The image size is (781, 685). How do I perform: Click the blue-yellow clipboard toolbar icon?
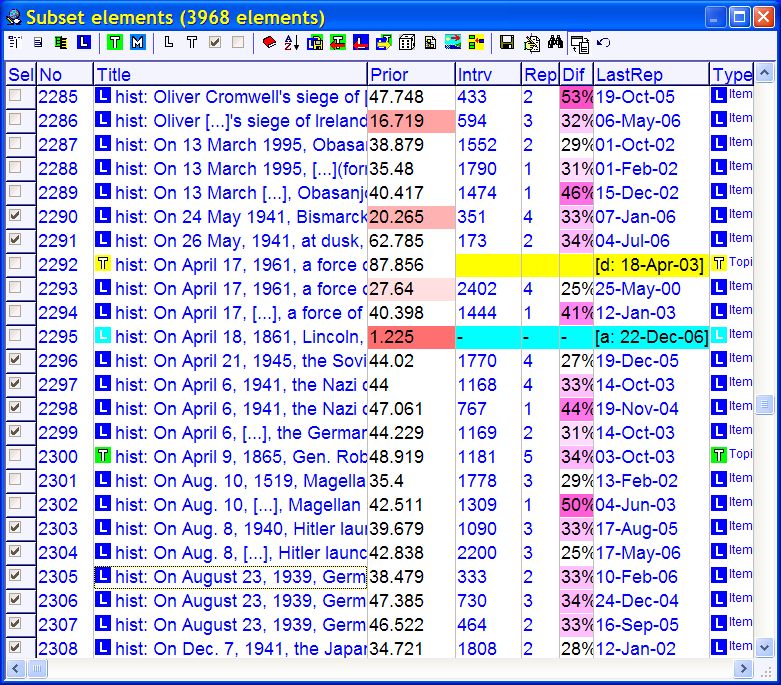coord(315,43)
